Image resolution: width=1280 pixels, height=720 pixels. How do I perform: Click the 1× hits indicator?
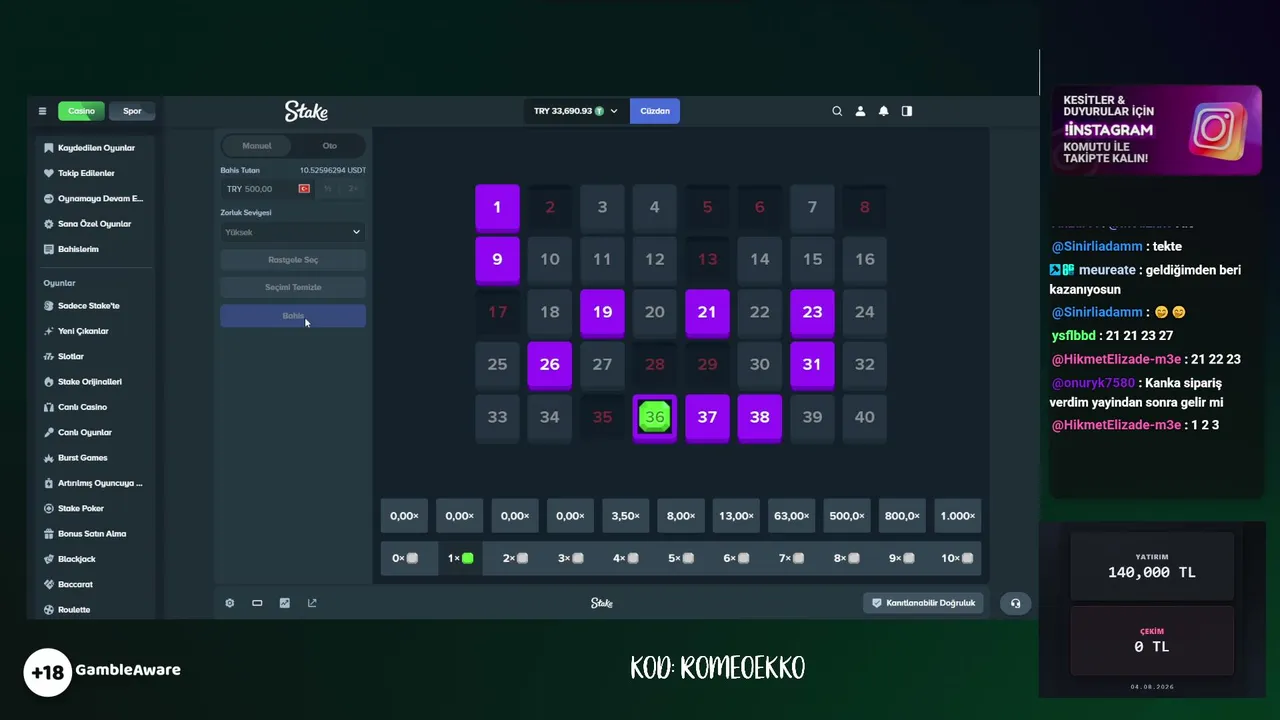[460, 558]
